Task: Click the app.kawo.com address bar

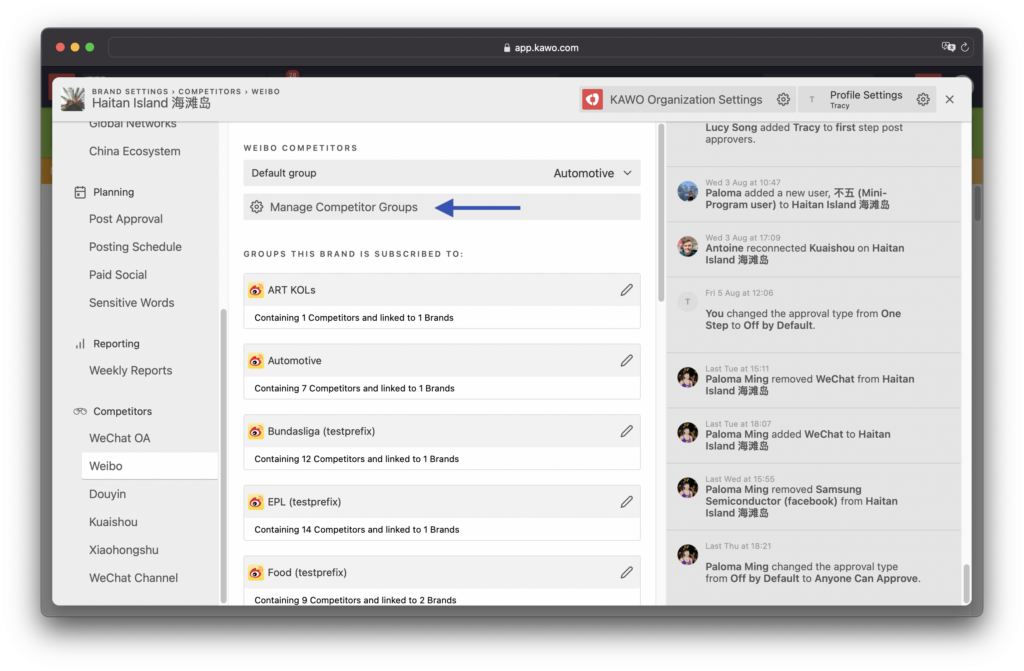Action: [541, 47]
